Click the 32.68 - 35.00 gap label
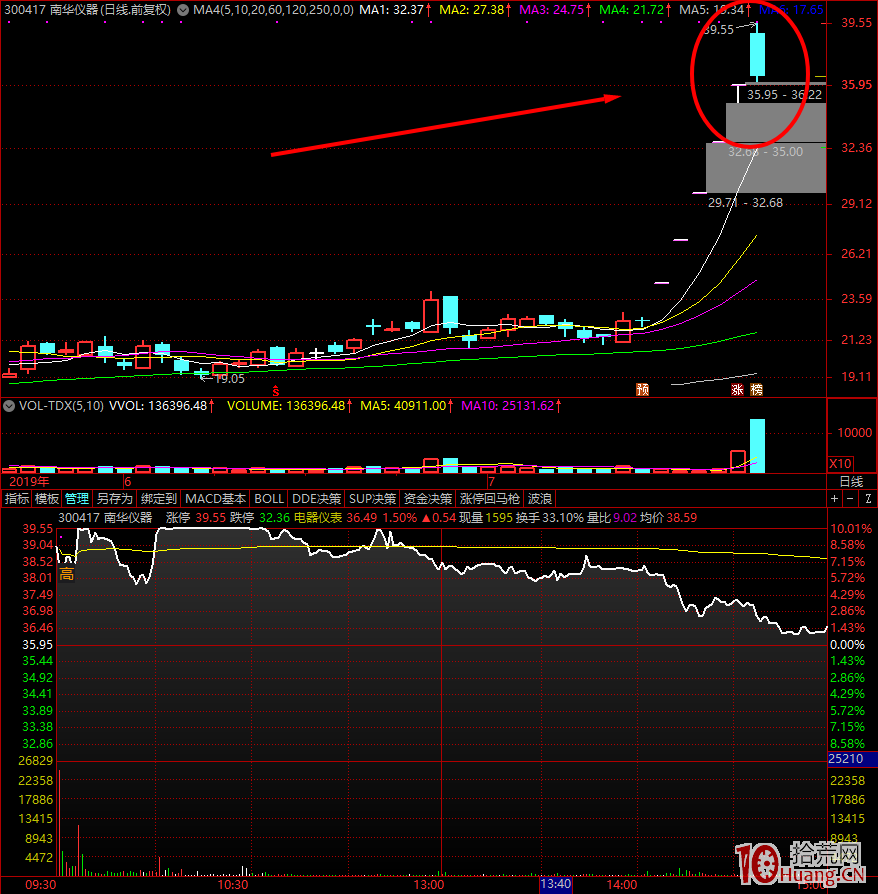Image resolution: width=878 pixels, height=894 pixels. 765,152
